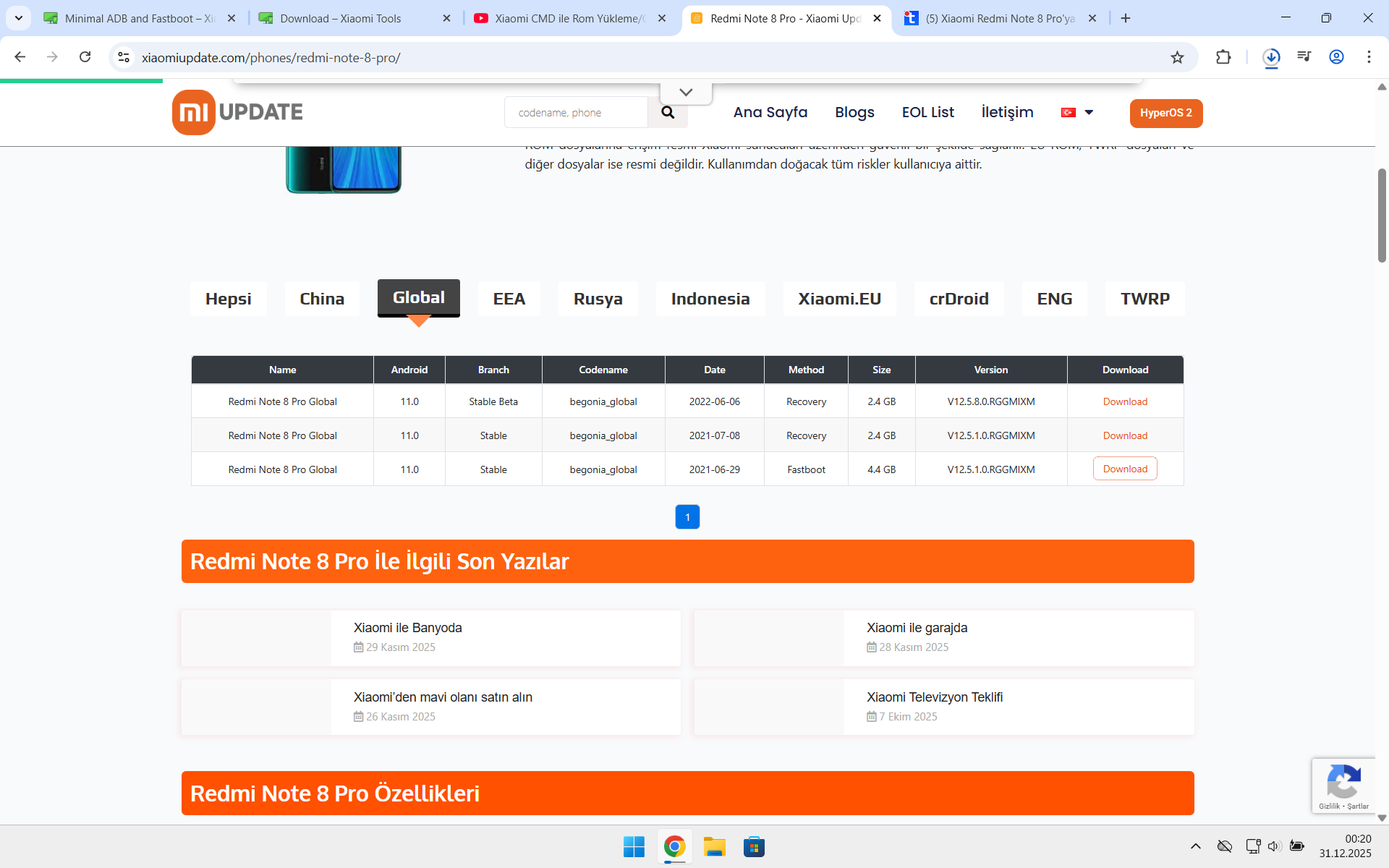Open the battery status icon
Image resolution: width=1389 pixels, height=868 pixels.
click(x=1297, y=846)
